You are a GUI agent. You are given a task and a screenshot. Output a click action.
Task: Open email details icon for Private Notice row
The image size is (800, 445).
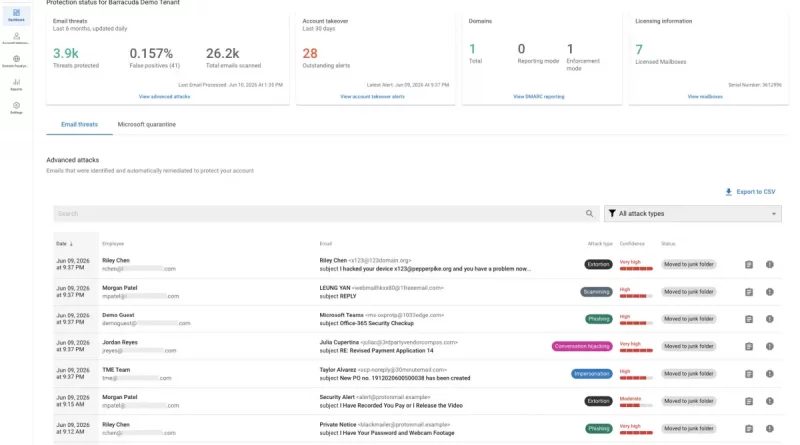pos(748,429)
